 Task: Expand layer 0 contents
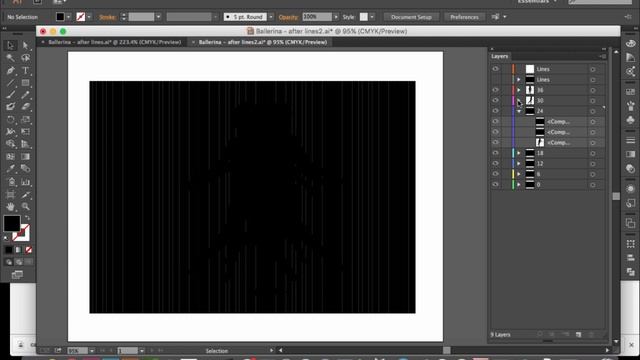519,185
